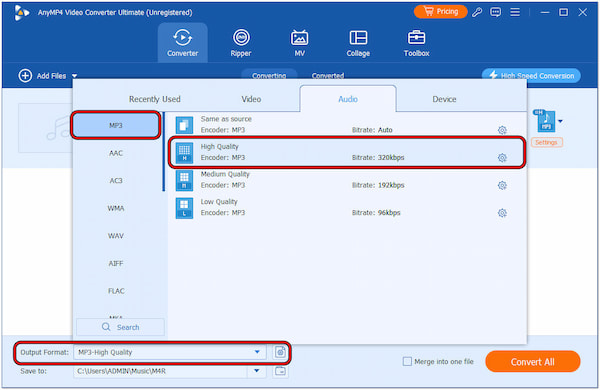The image size is (600, 390).
Task: Select WMA in the format list
Action: [x=116, y=208]
